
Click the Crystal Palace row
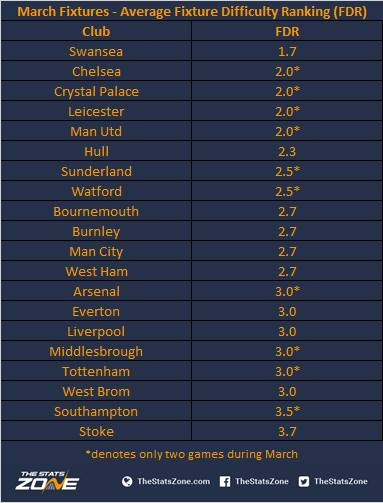tap(192, 91)
